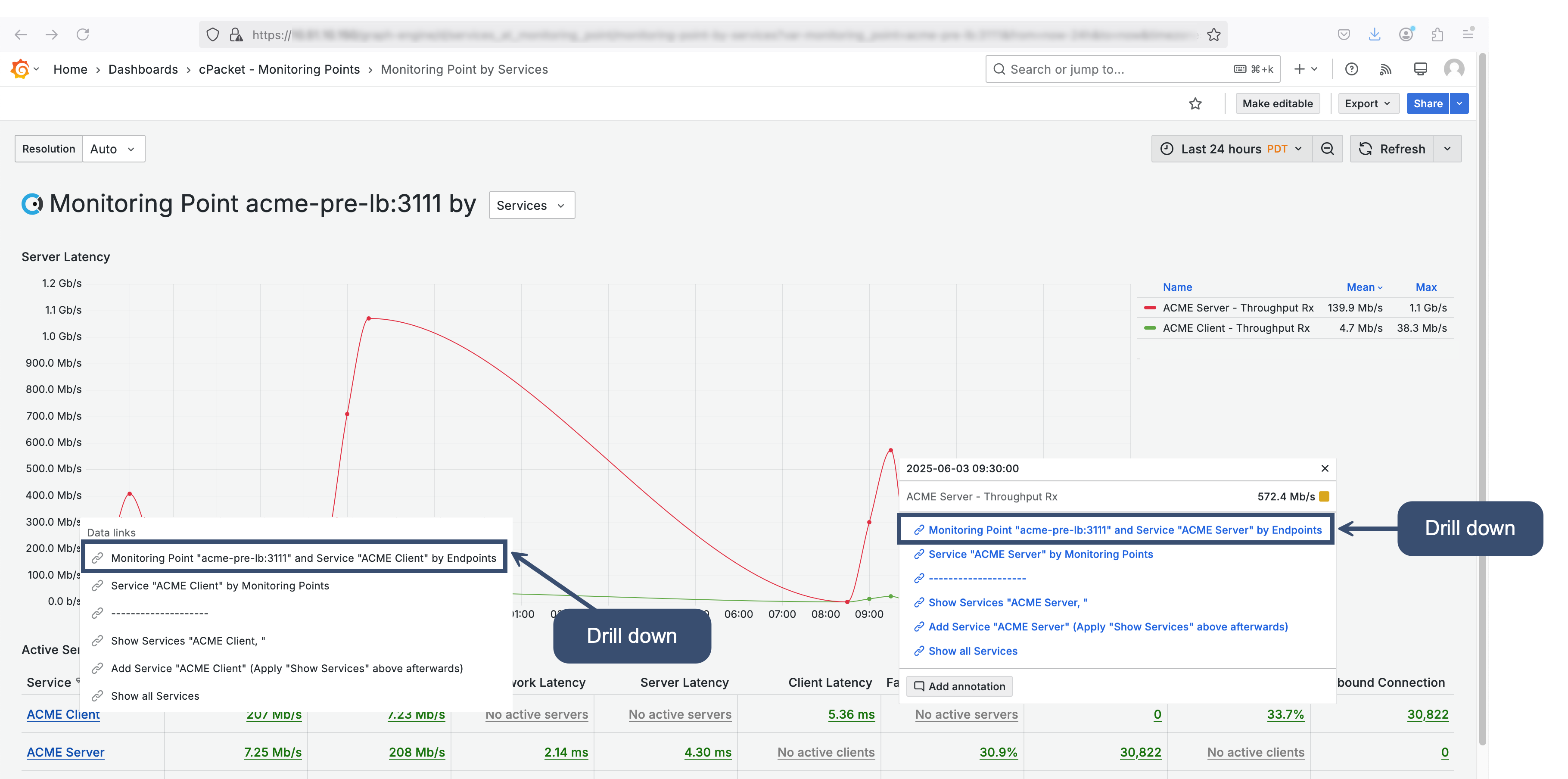Reload the browser page

pos(83,35)
